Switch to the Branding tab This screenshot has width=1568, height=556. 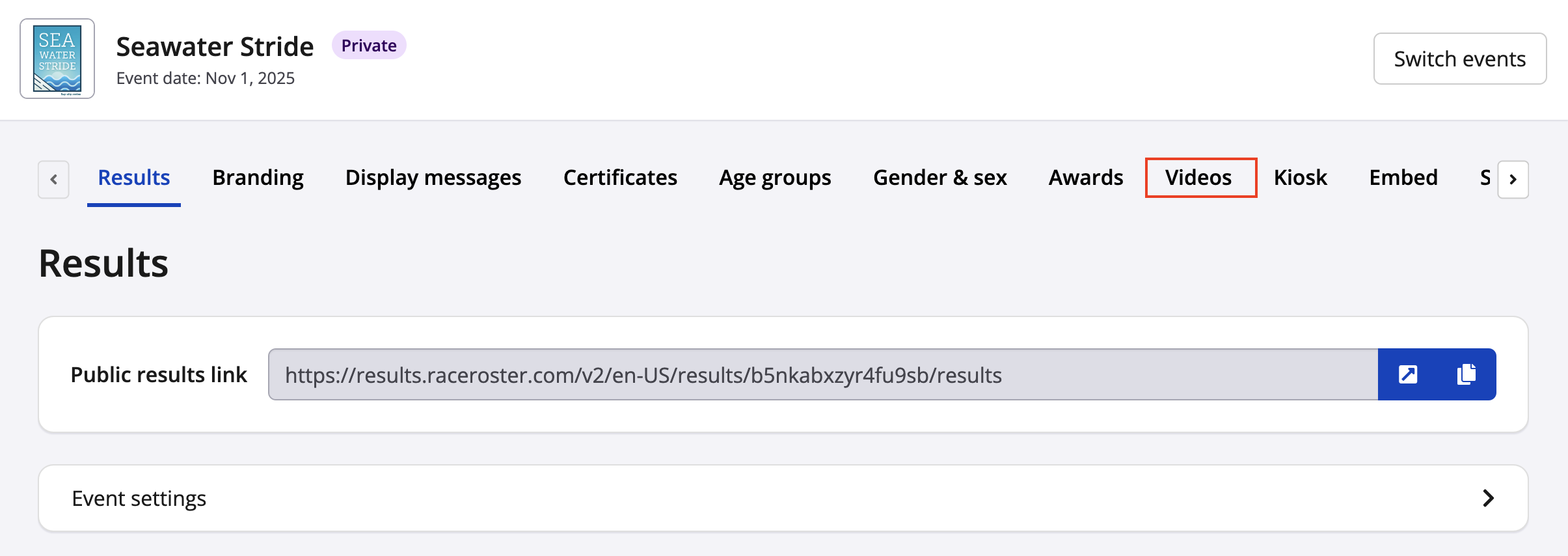click(x=258, y=178)
